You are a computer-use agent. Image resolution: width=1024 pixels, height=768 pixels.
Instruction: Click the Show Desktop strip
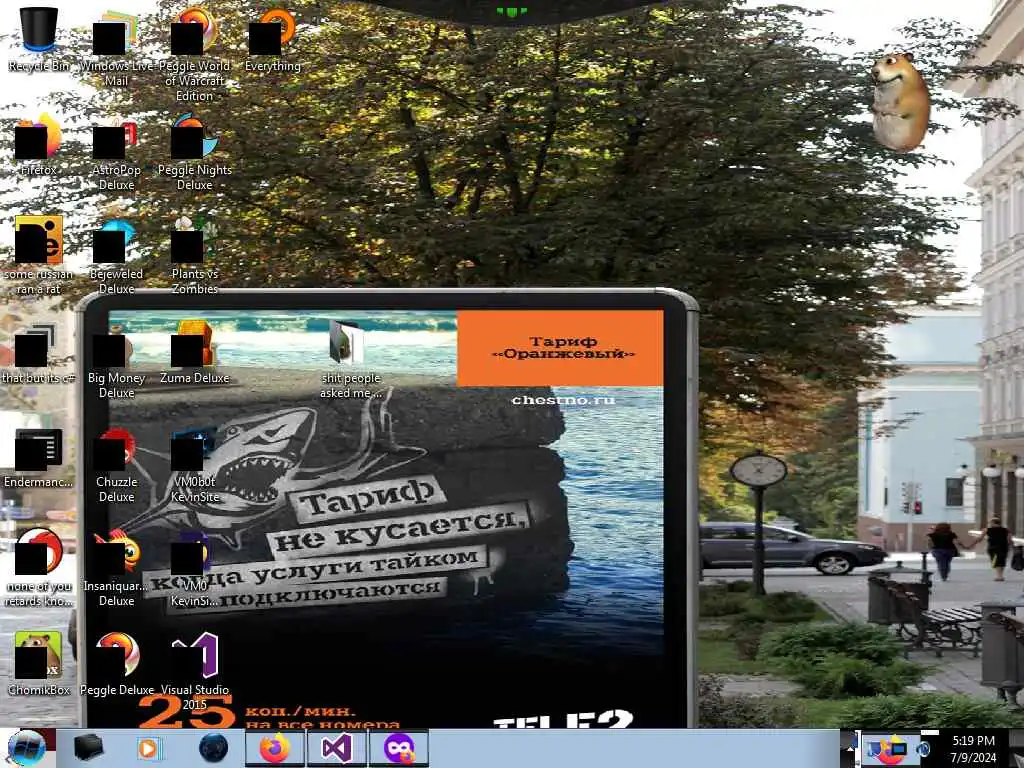[1016, 748]
